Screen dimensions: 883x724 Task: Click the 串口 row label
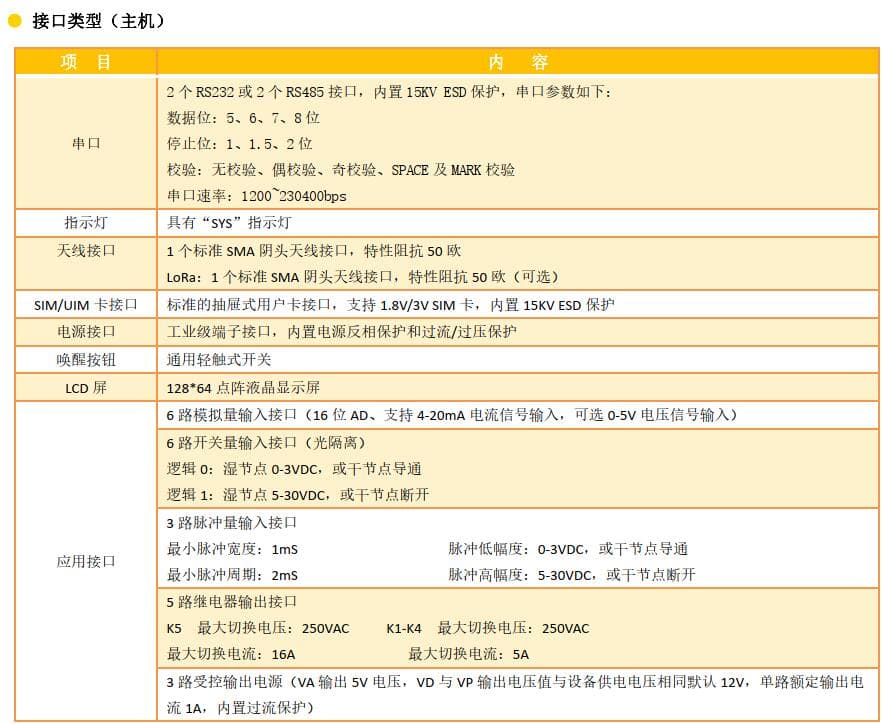coord(86,143)
